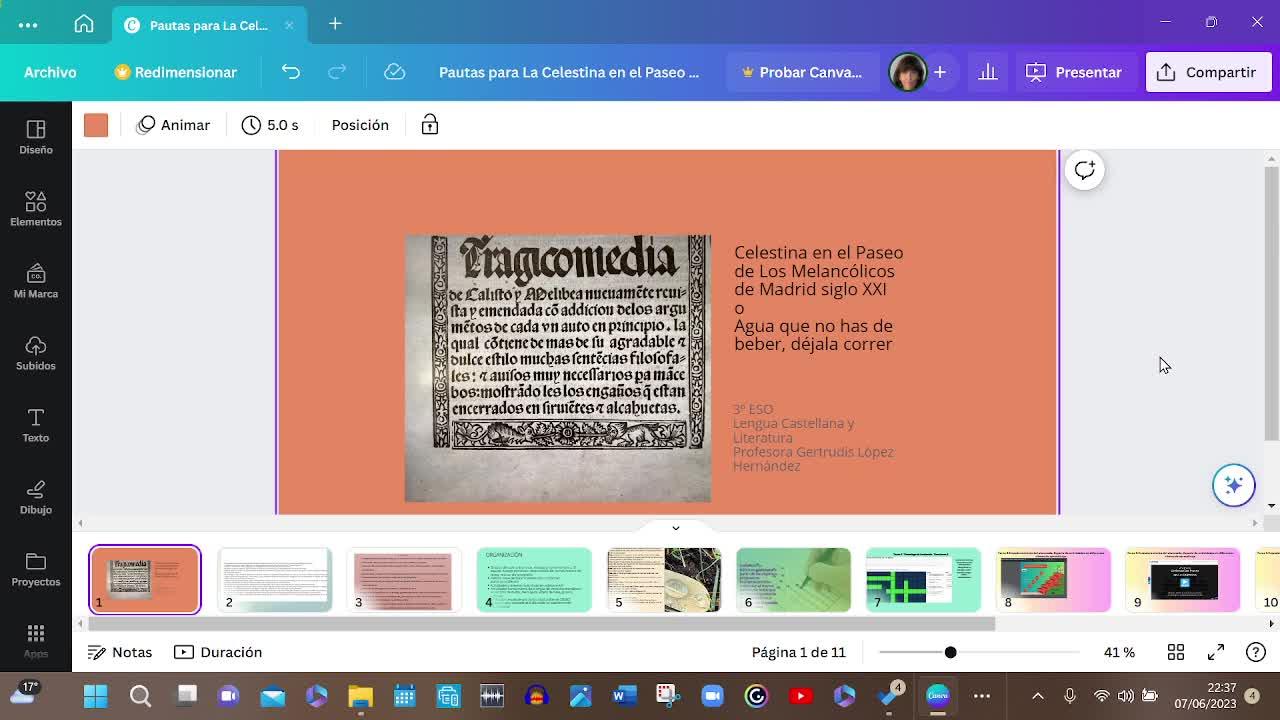Viewport: 1280px width, 720px height.
Task: Undo the last action
Action: pyautogui.click(x=290, y=72)
